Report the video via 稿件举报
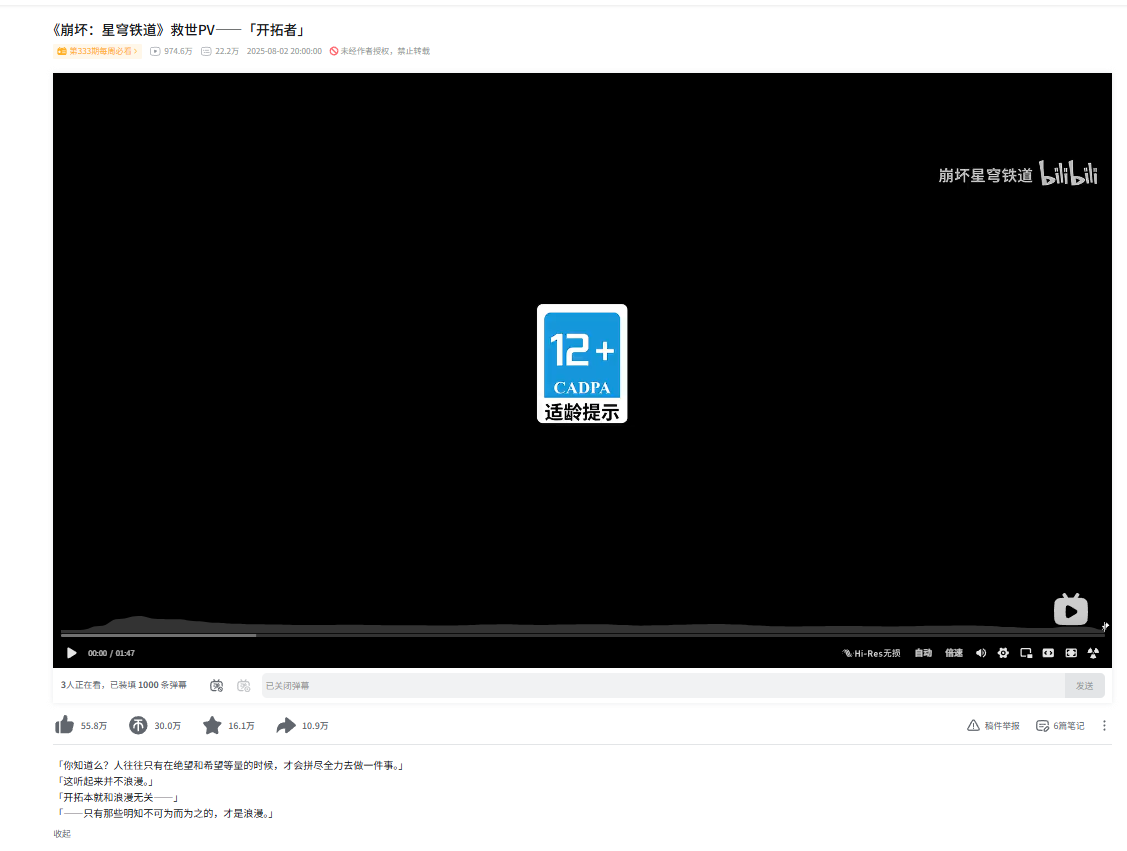 (x=993, y=726)
